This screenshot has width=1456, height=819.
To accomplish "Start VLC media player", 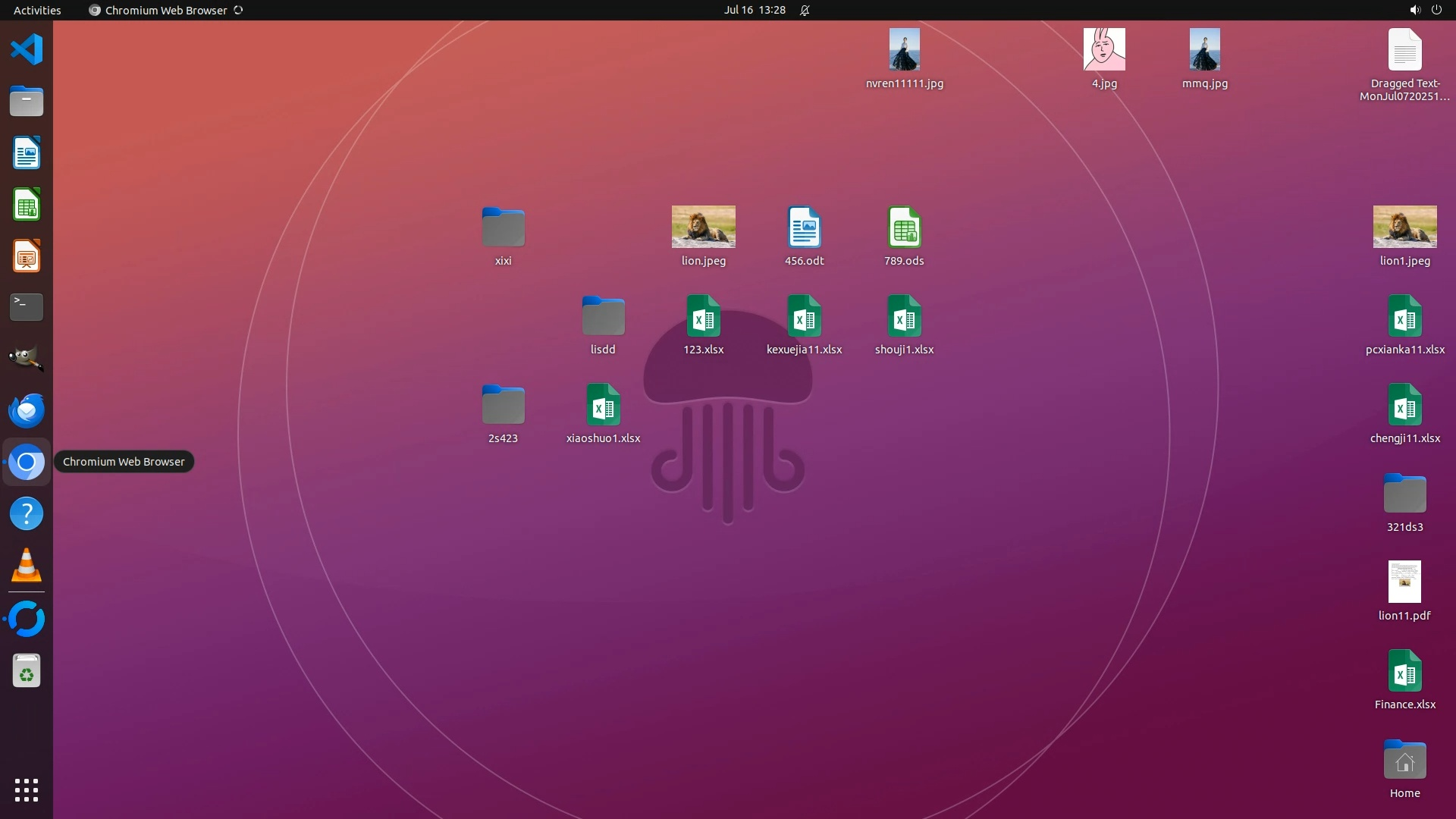I will coord(27,566).
